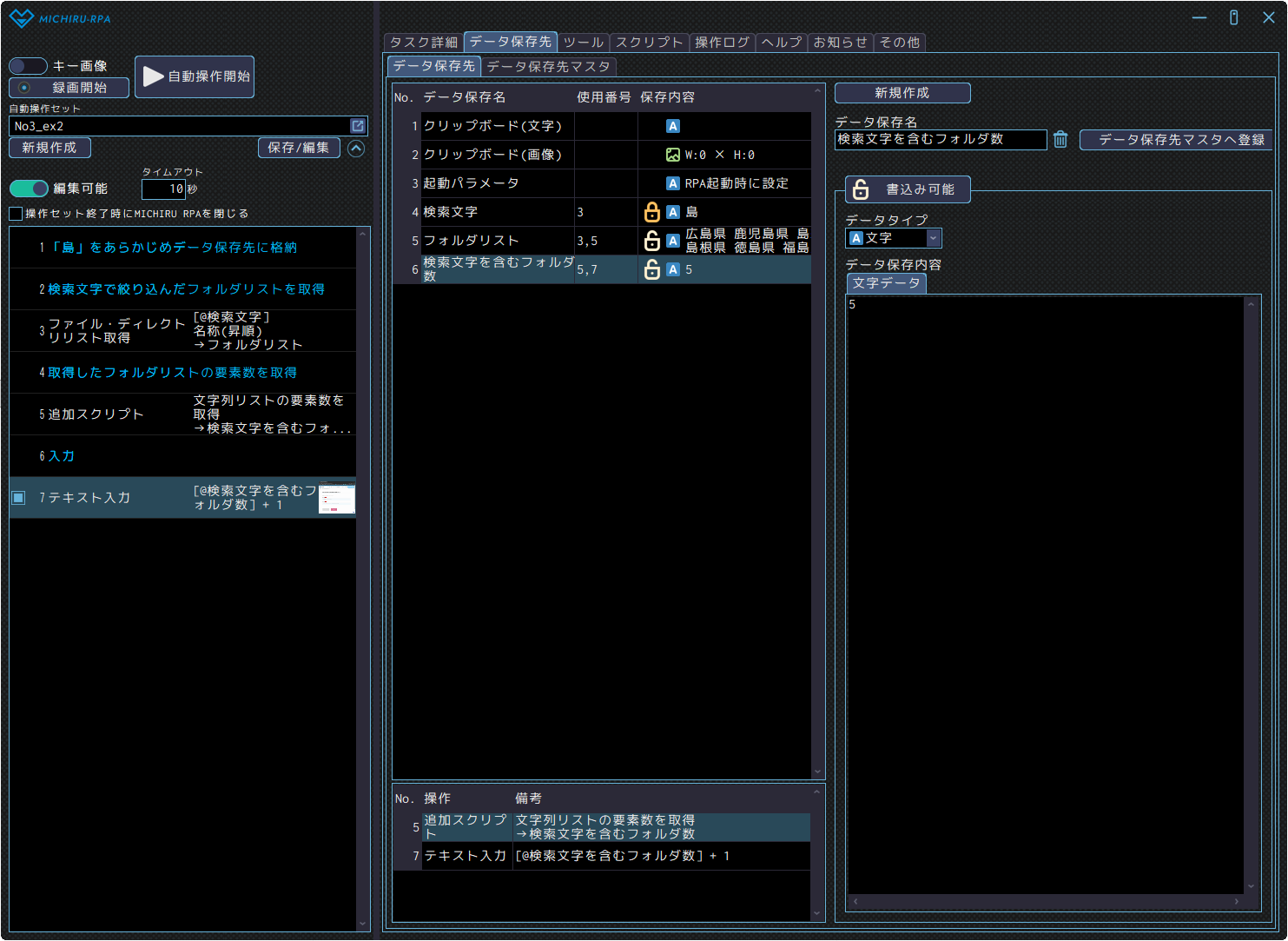Collapse the operation set panel with chevron
The image size is (1288, 941).
coord(356,149)
